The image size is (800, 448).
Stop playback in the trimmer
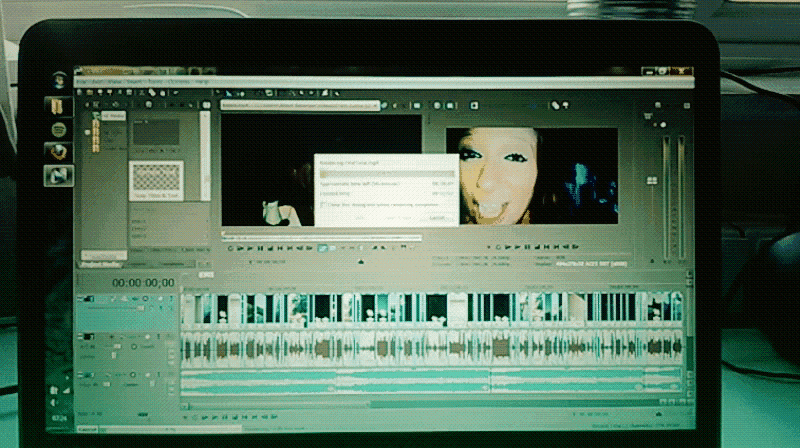[x=270, y=248]
